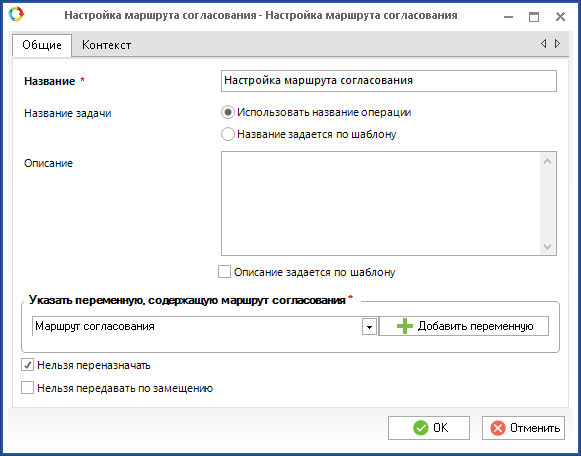
Task: Select the Общие tab
Action: [x=42, y=45]
